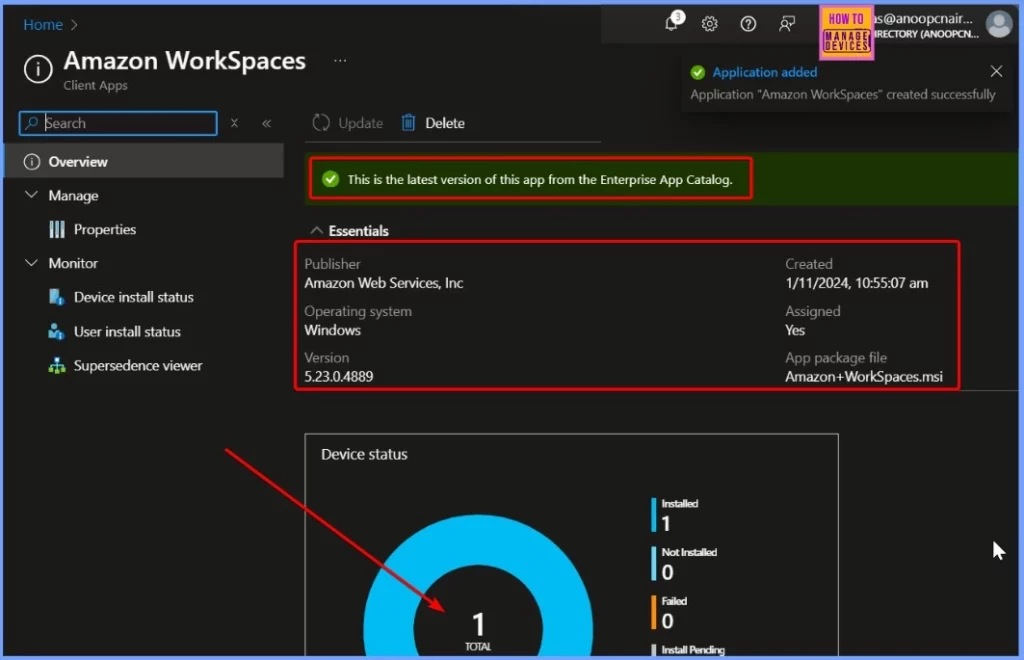Focus the sidebar Search input field
This screenshot has width=1024, height=660.
point(118,123)
